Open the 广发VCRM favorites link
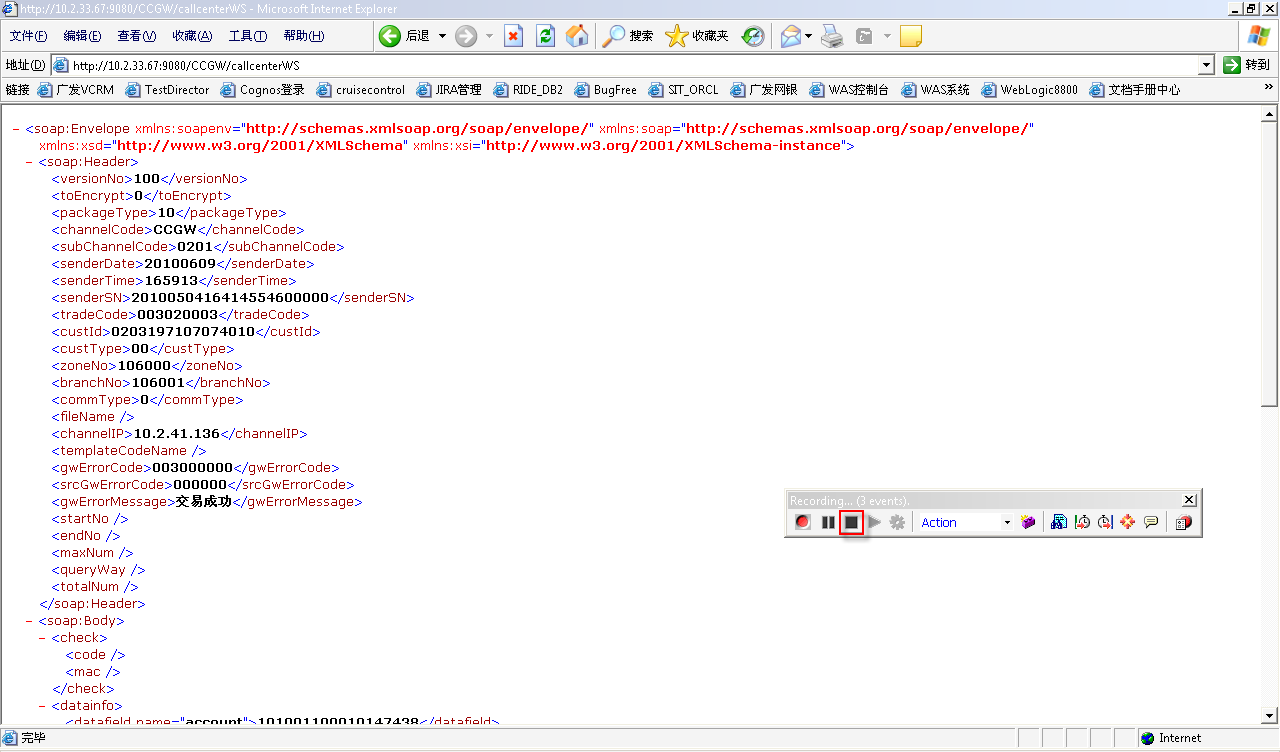 pyautogui.click(x=76, y=89)
